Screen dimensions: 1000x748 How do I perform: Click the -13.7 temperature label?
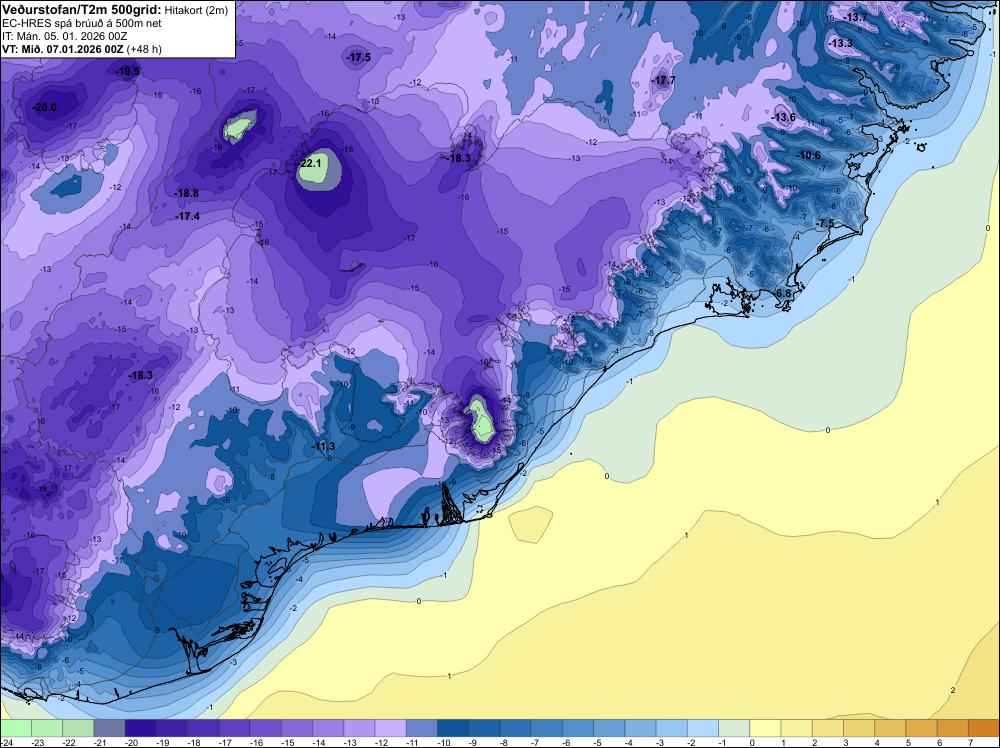(855, 17)
